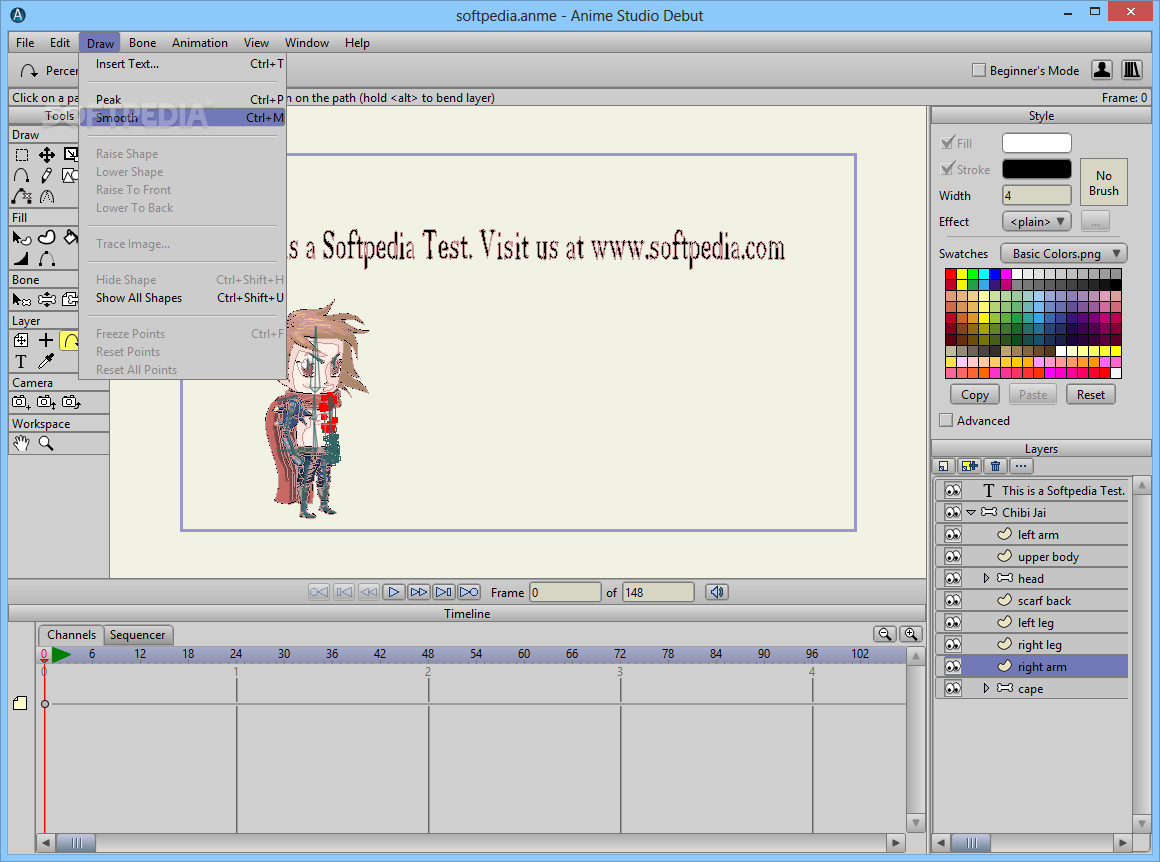The image size is (1160, 862).
Task: Hide the 'This is a Softpedia Test.' layer
Action: click(x=953, y=491)
